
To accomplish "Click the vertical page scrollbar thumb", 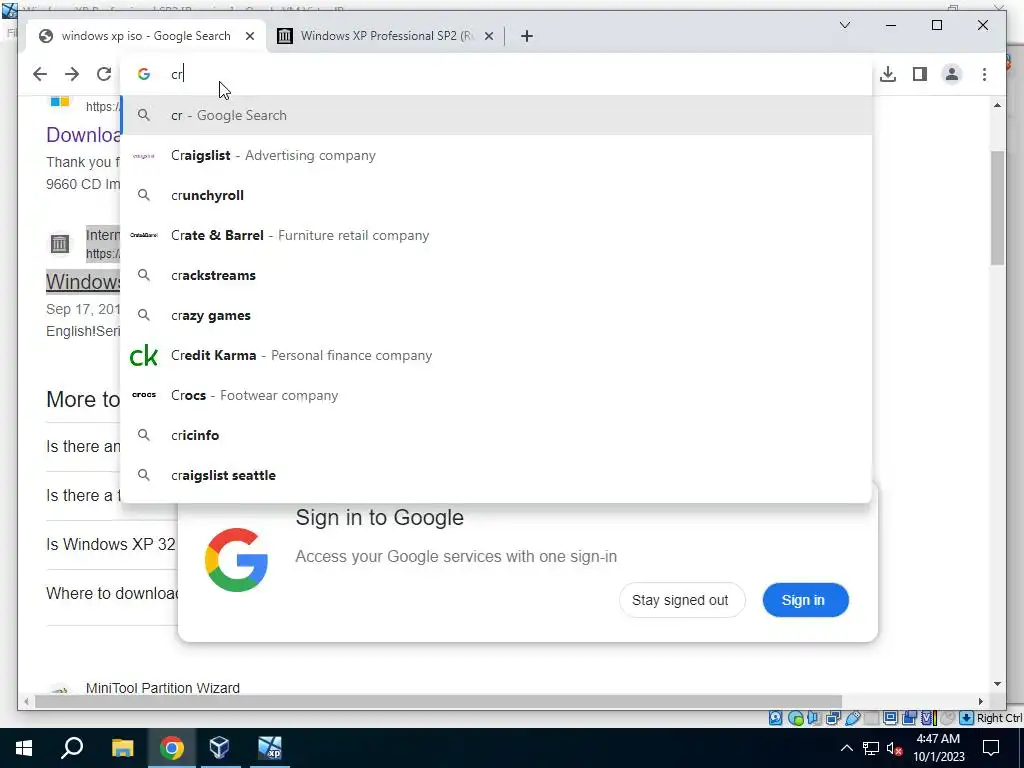I will tap(997, 208).
